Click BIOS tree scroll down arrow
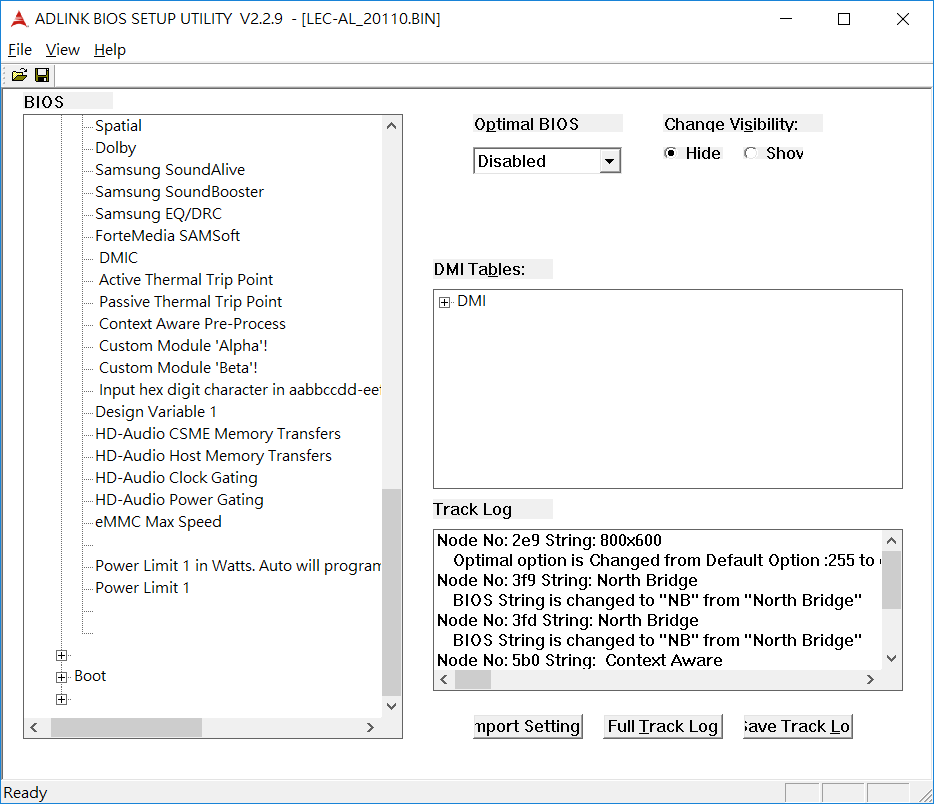934x804 pixels. pos(391,706)
